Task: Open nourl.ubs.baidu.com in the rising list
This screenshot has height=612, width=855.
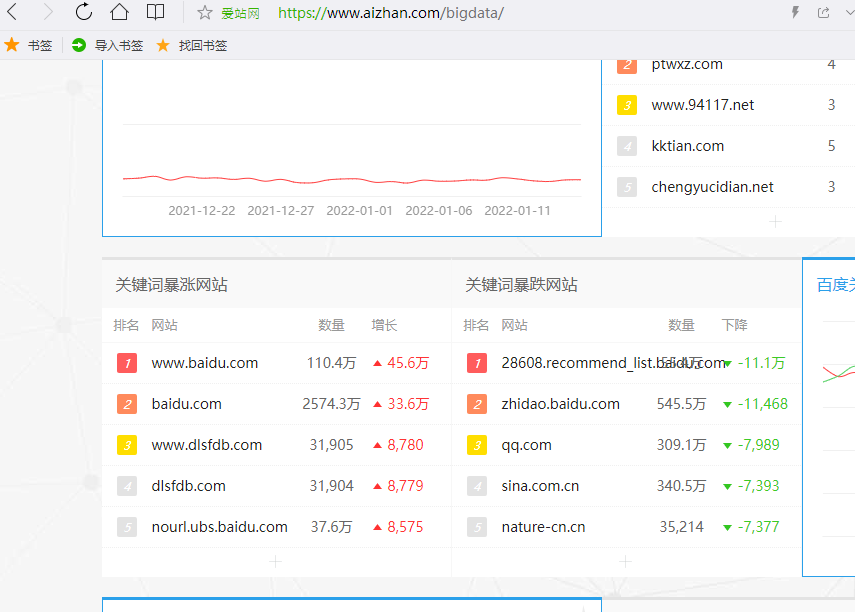Action: pyautogui.click(x=219, y=527)
